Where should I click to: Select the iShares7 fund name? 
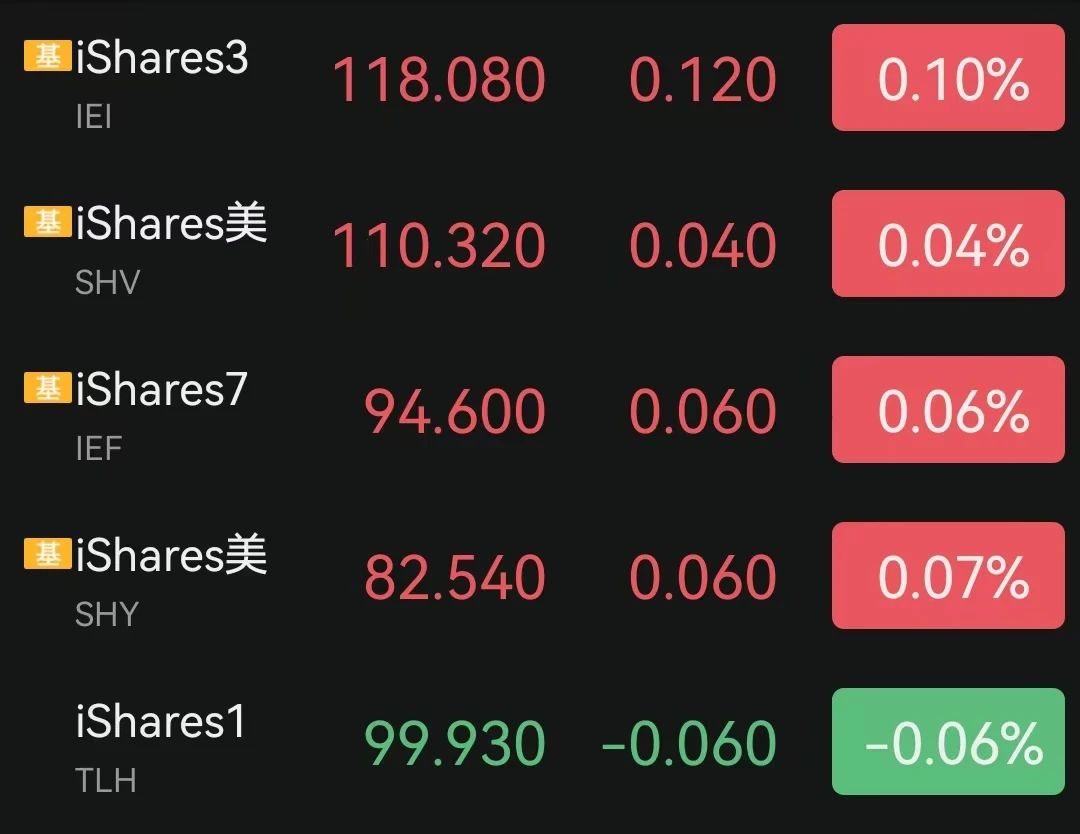pos(161,389)
